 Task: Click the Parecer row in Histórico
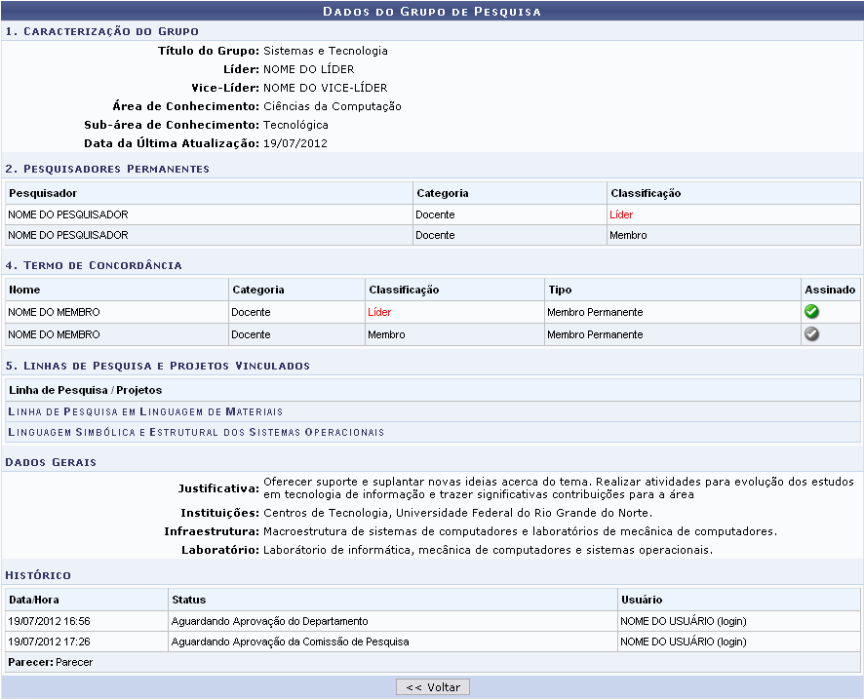[50, 662]
